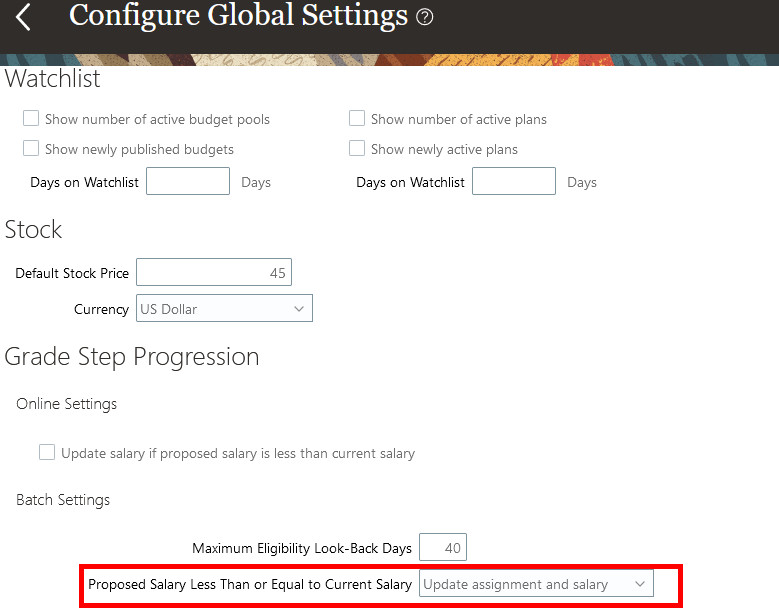Click the Watchlist section heading
The image size is (779, 609).
[53, 78]
